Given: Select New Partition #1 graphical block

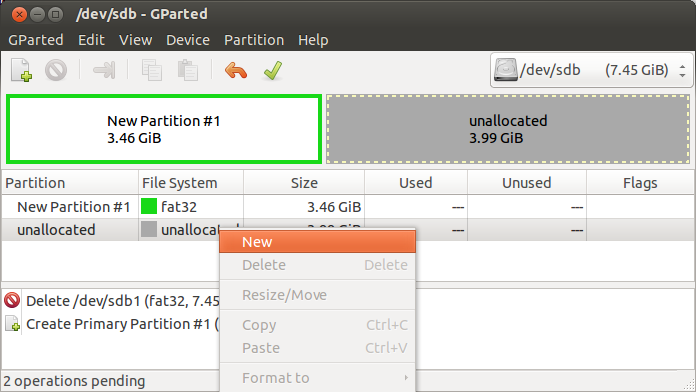Looking at the screenshot, I should click(x=164, y=129).
